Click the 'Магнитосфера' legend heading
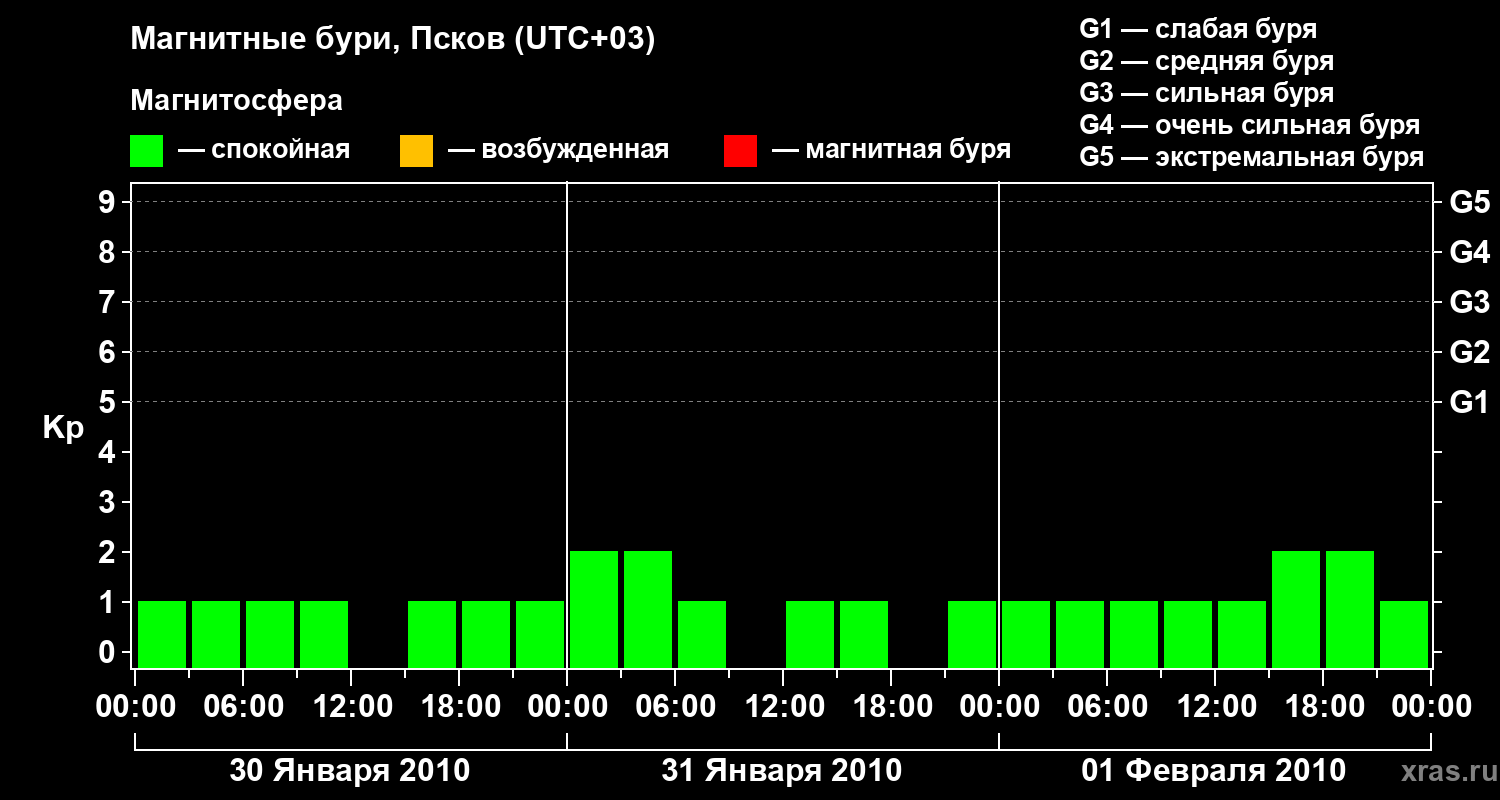The width and height of the screenshot is (1500, 800). (236, 101)
